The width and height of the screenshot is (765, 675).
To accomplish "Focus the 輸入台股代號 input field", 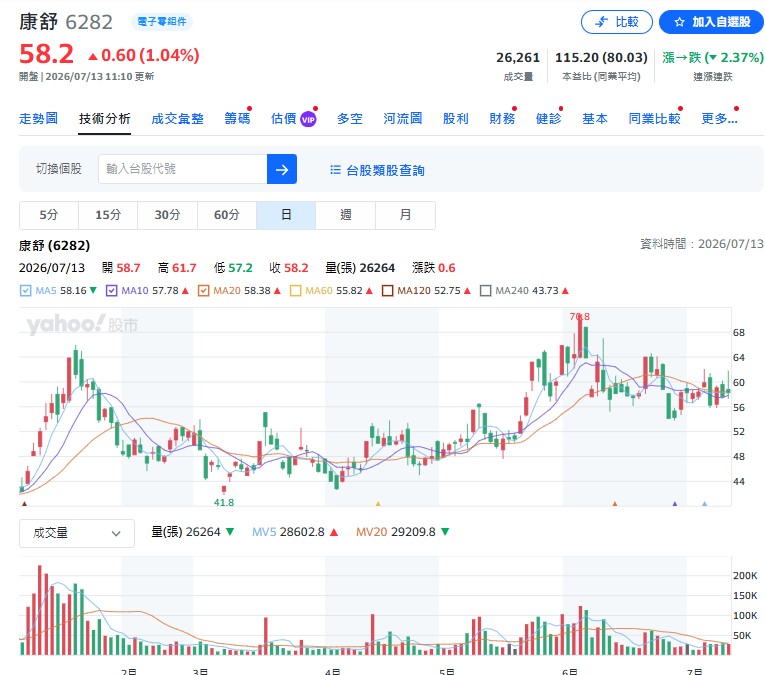I will (182, 169).
